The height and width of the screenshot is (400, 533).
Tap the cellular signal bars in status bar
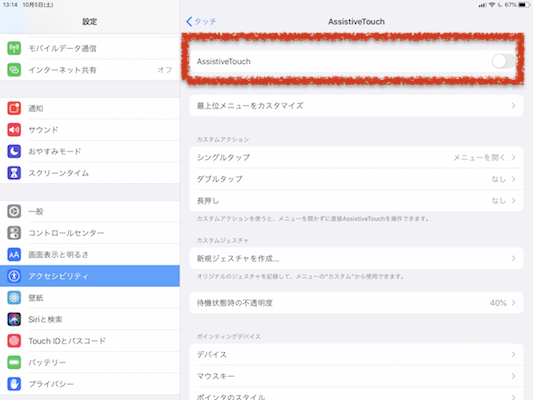[x=482, y=5]
